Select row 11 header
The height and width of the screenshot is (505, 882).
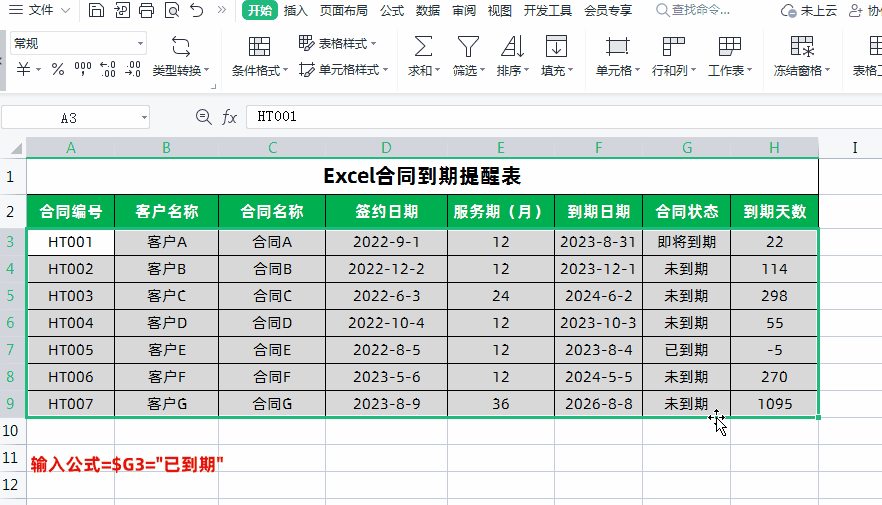11,457
